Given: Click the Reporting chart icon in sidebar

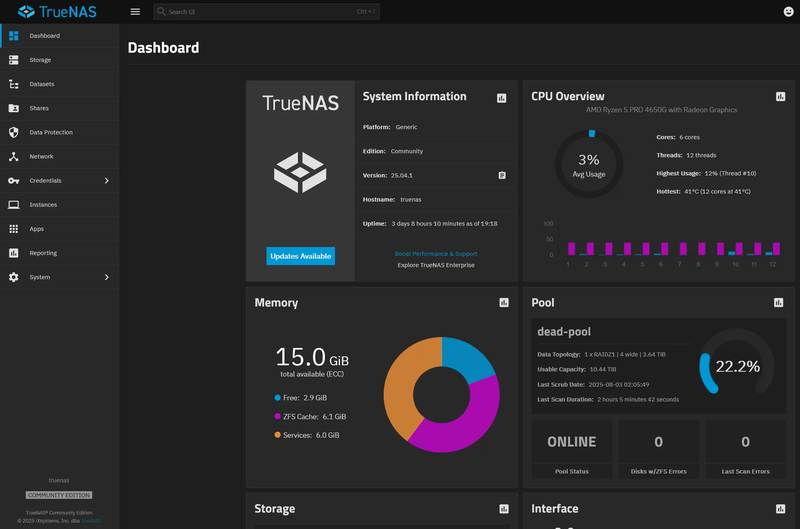Looking at the screenshot, I should (14, 253).
